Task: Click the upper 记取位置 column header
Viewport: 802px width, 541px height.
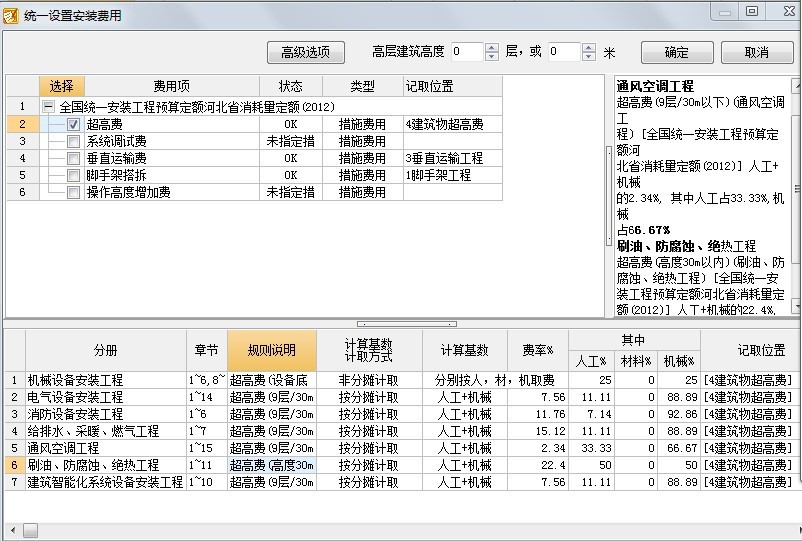Action: point(453,86)
